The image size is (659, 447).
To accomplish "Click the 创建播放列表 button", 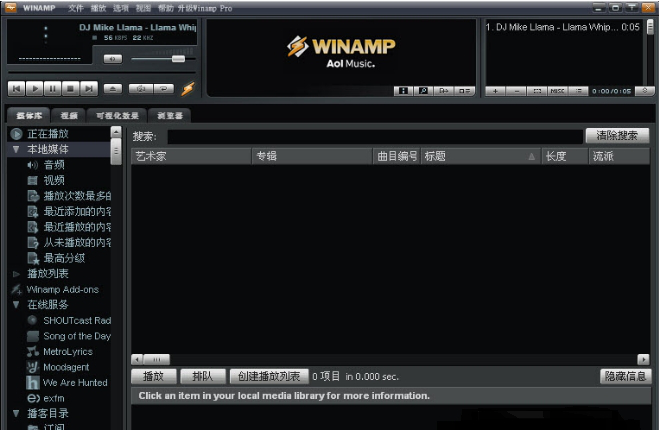I will tap(269, 376).
